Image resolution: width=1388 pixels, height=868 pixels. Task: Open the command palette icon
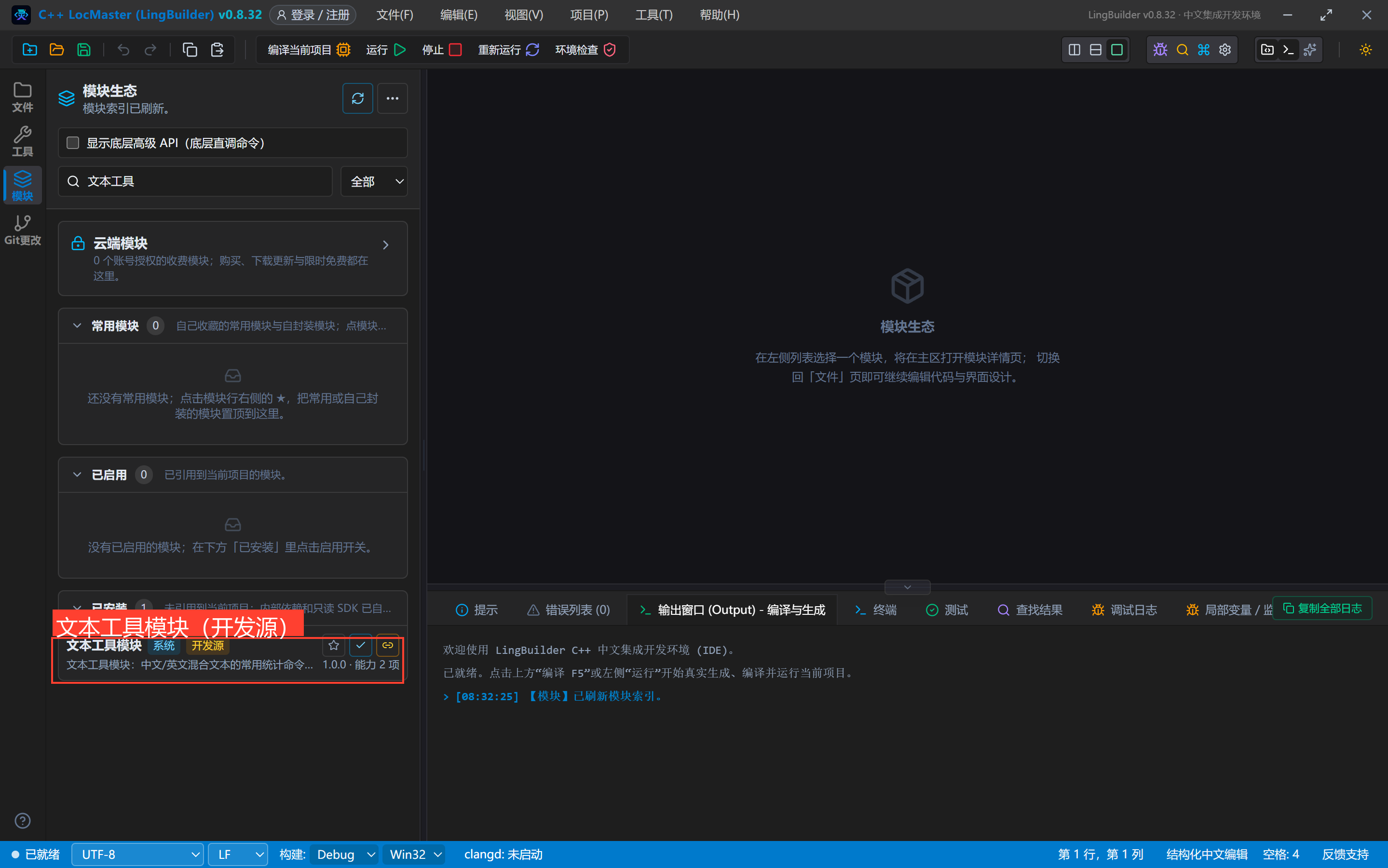pos(1204,50)
